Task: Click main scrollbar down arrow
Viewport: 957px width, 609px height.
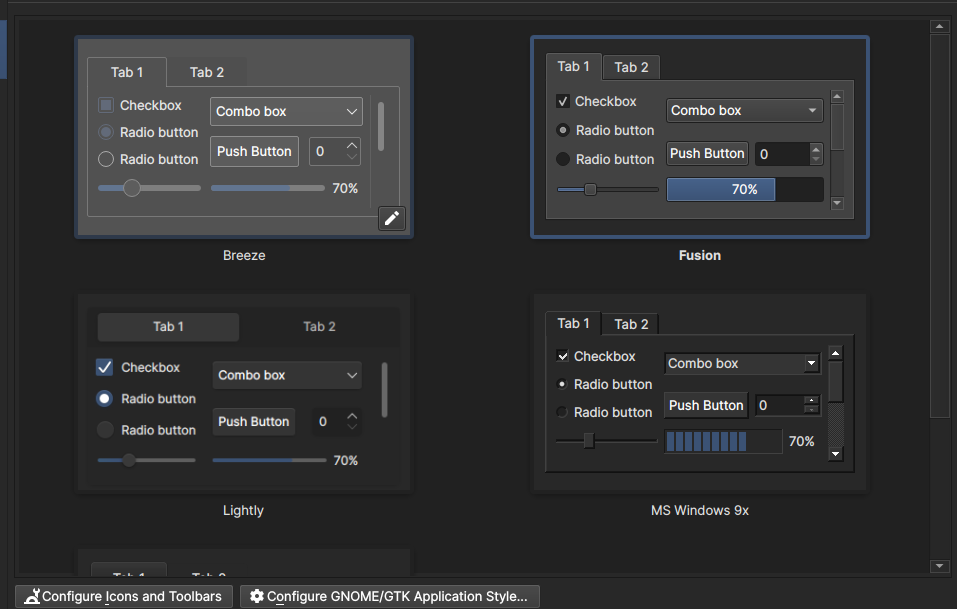Action: pyautogui.click(x=940, y=566)
